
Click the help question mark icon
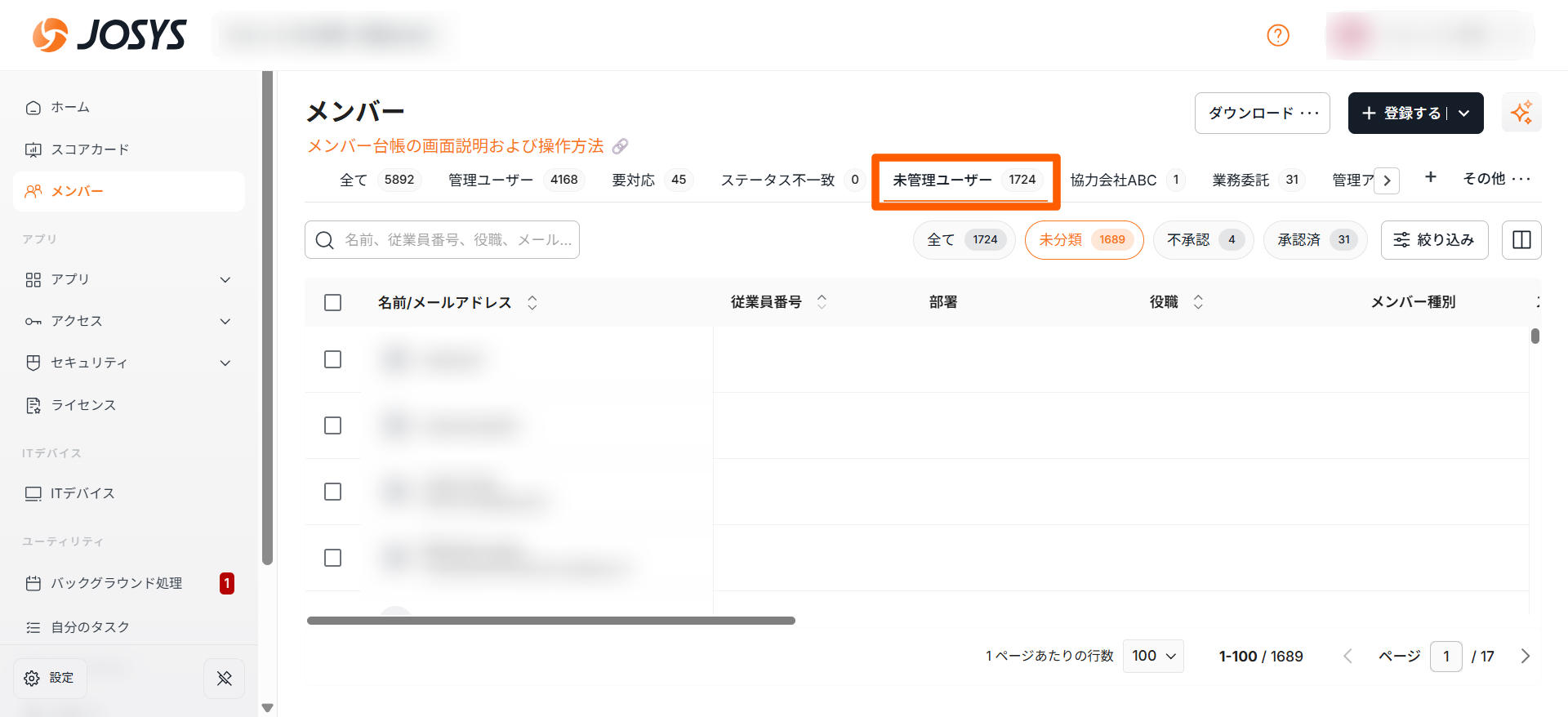[x=1277, y=35]
